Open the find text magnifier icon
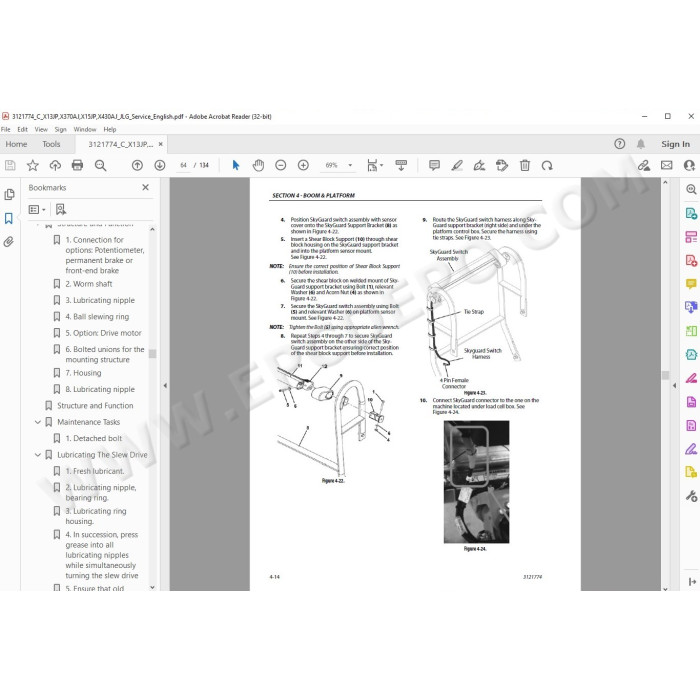Image resolution: width=700 pixels, height=700 pixels. pos(100,166)
